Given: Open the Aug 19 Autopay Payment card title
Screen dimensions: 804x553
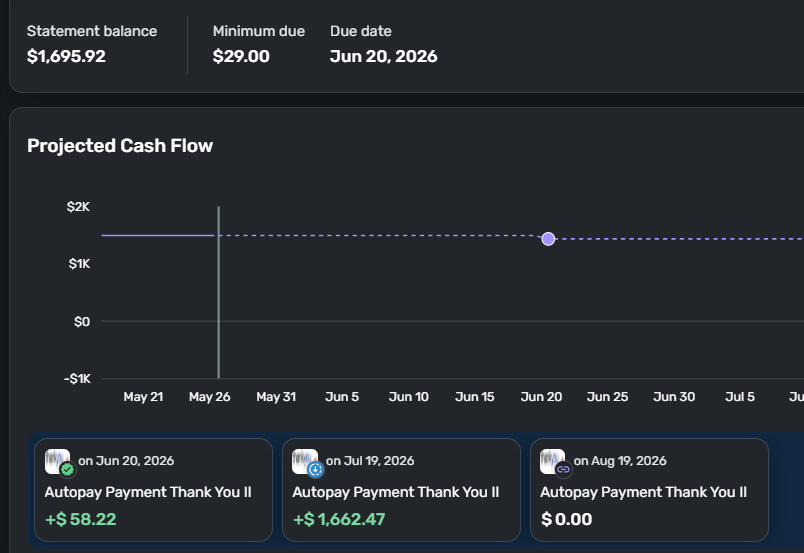Looking at the screenshot, I should 643,492.
